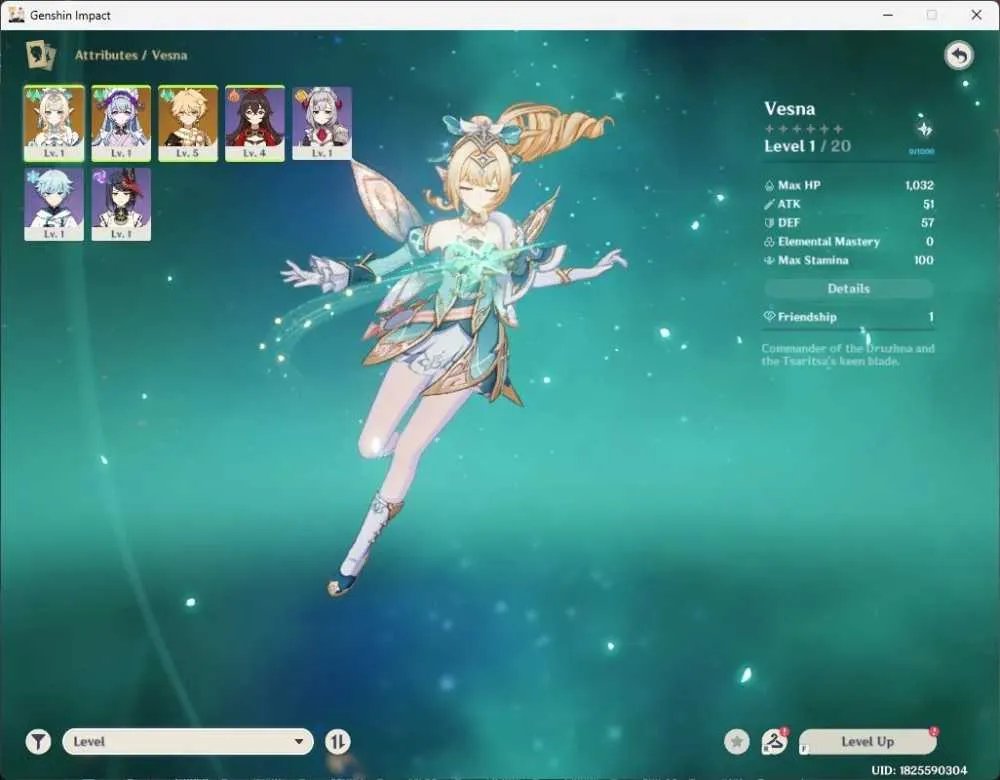Click the Genshin Impact title bar icon
1000x780 pixels.
click(16, 15)
